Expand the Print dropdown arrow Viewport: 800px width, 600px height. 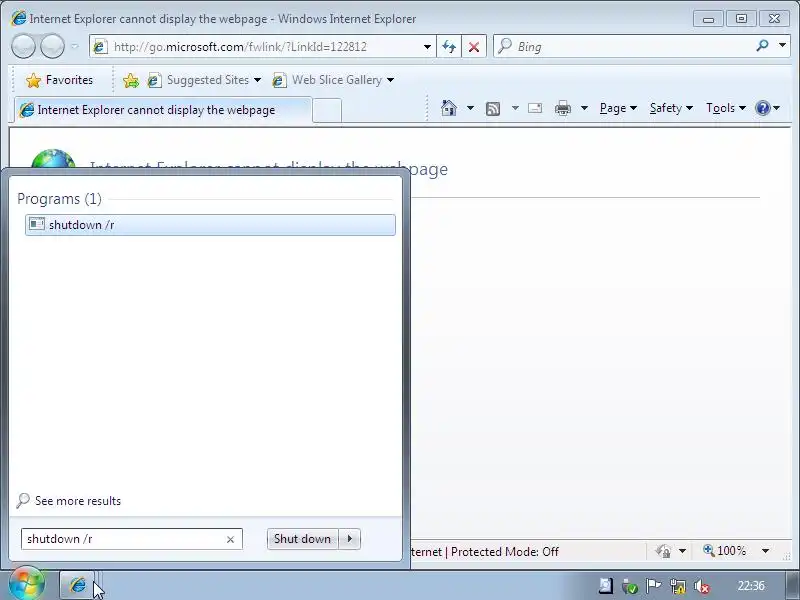584,108
